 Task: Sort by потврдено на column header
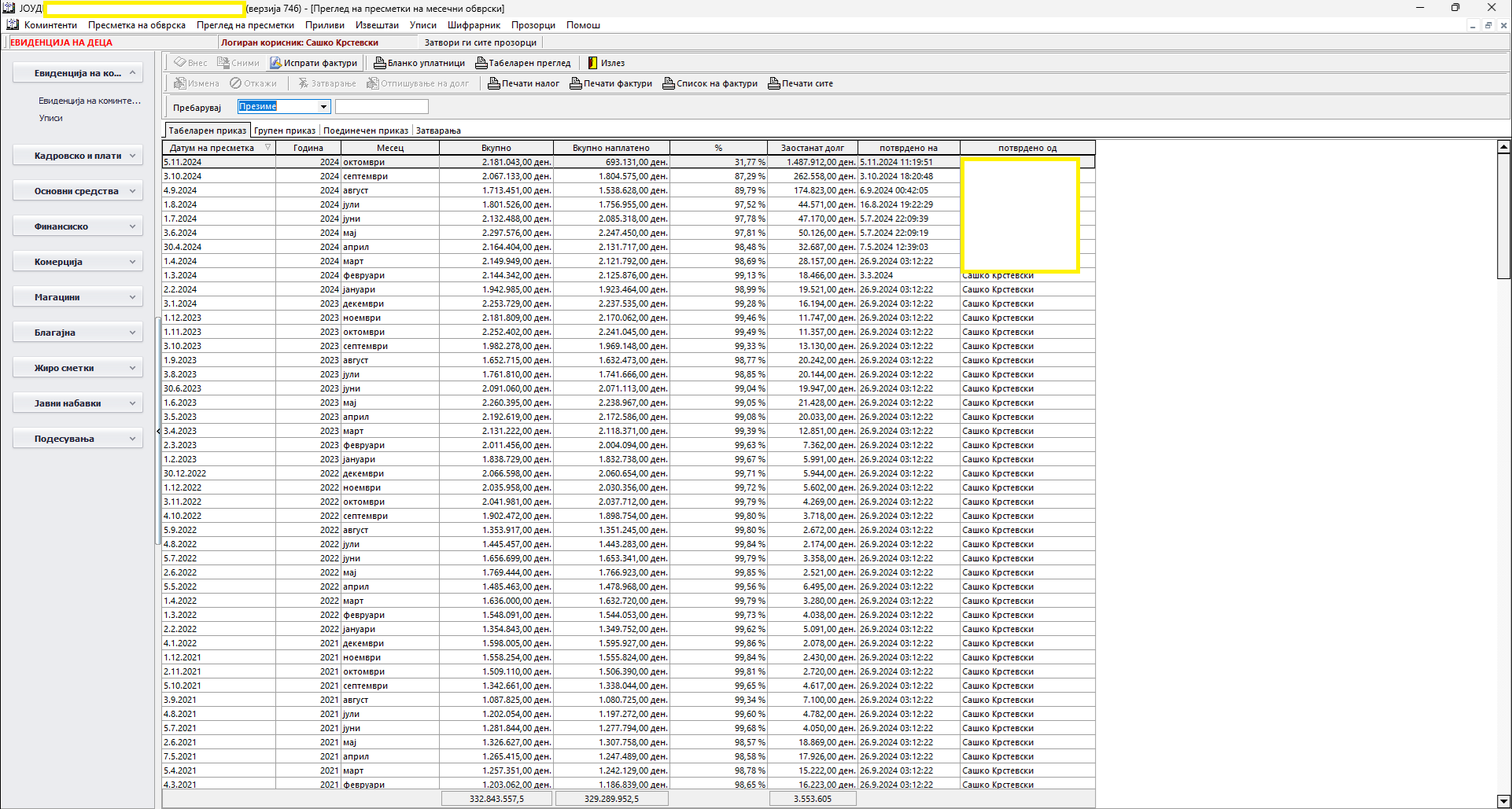(x=909, y=148)
